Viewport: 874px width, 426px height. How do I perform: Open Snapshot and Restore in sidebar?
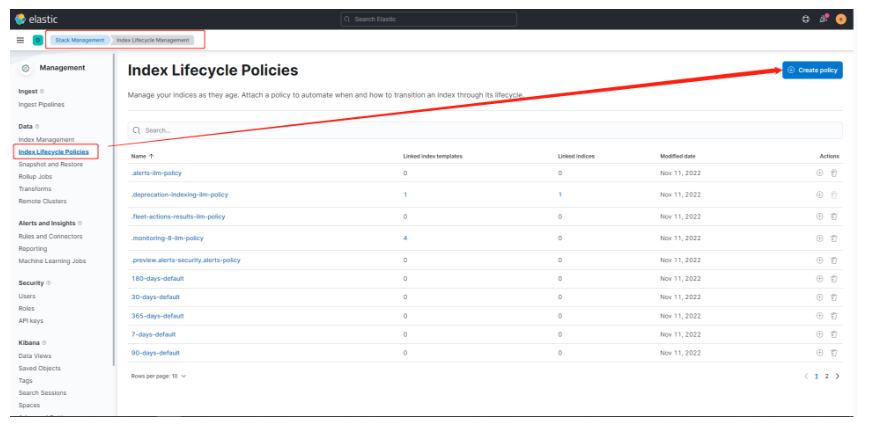tap(51, 164)
